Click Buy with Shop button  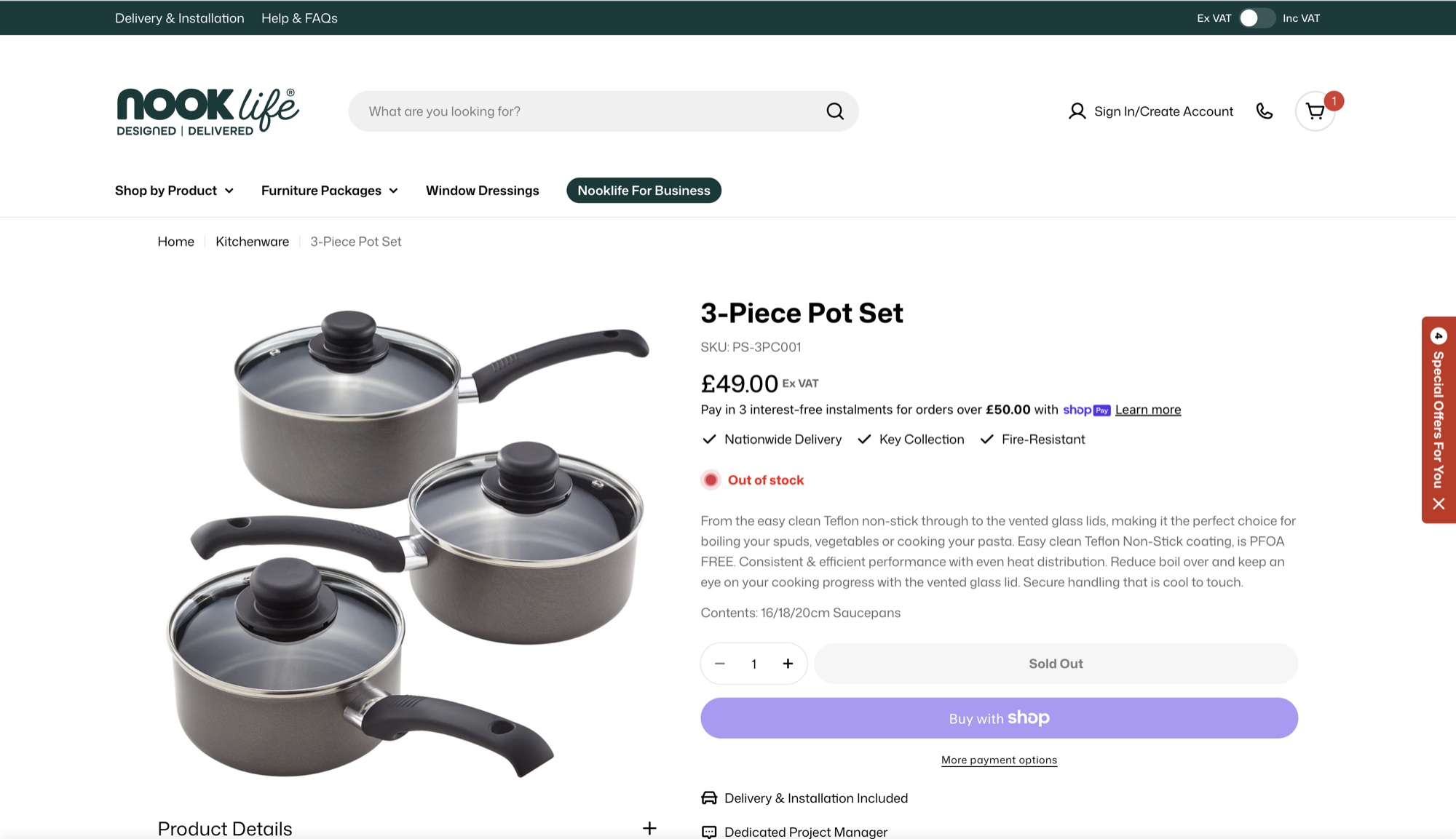[999, 718]
